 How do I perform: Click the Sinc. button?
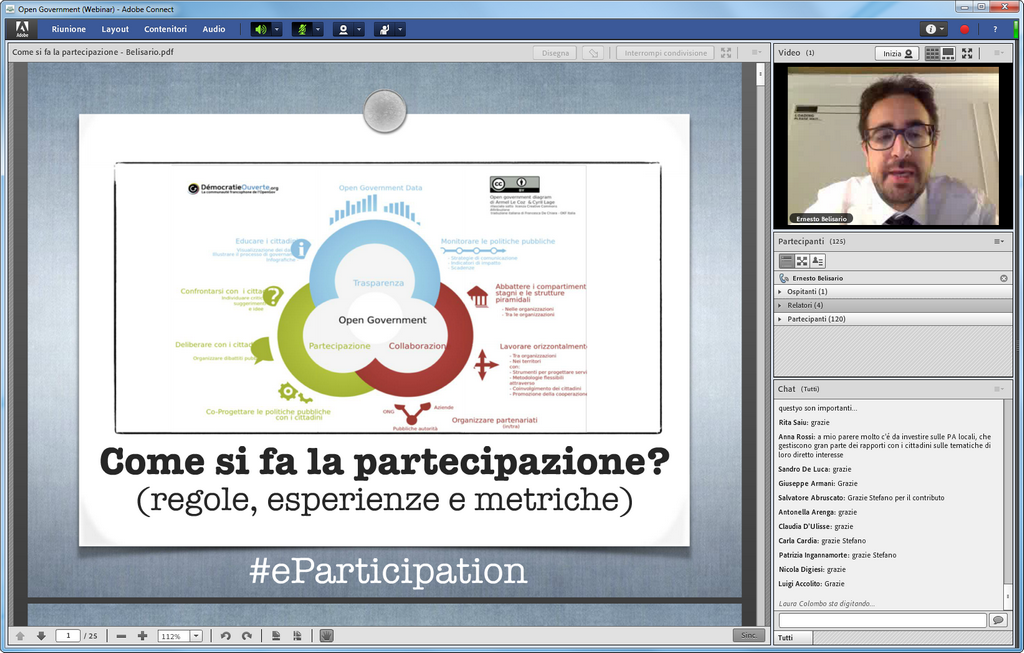click(749, 635)
